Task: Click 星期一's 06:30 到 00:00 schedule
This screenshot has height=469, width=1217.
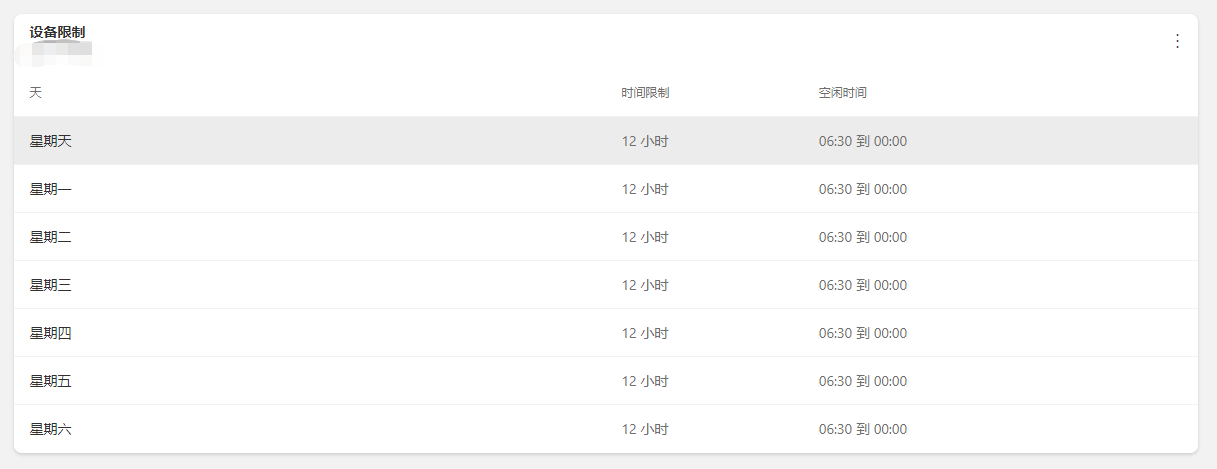Action: (862, 189)
